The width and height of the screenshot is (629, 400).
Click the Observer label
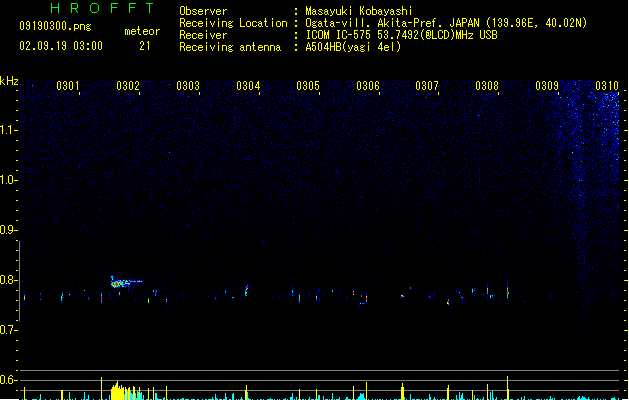pos(203,11)
